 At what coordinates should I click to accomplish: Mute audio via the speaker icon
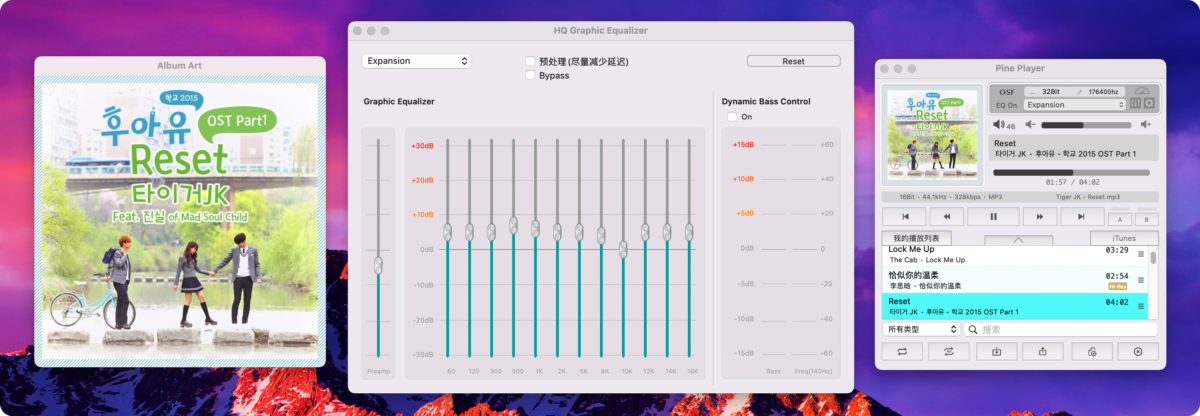coord(999,125)
